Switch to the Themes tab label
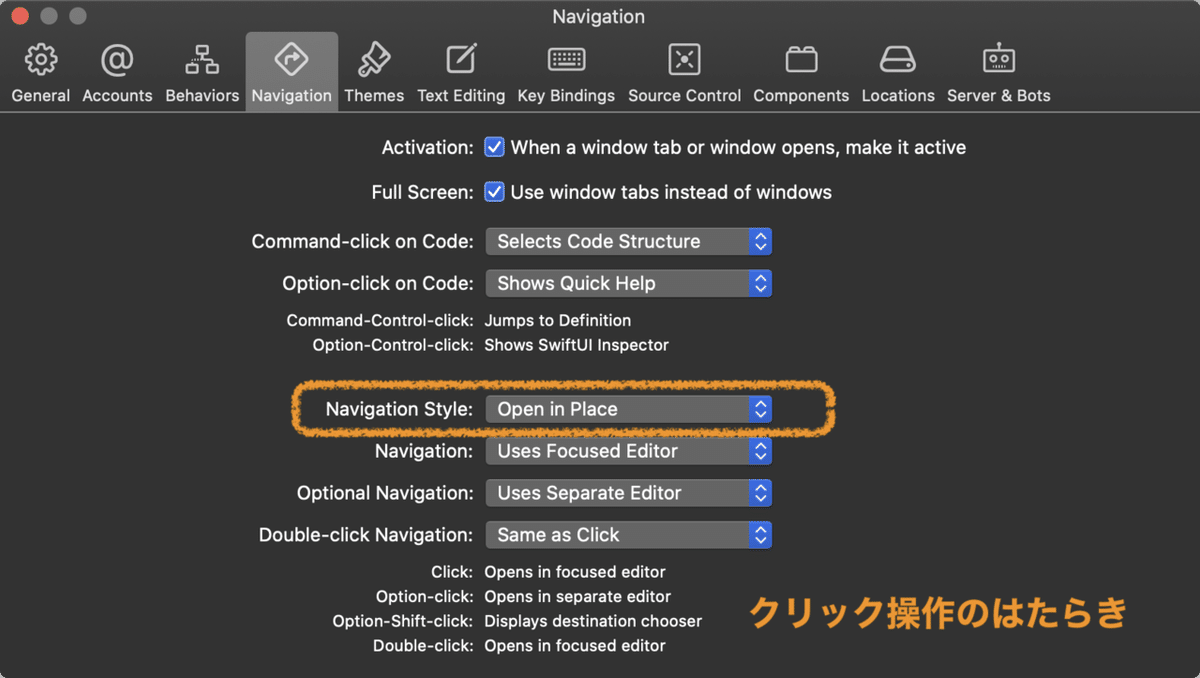Viewport: 1200px width, 678px height. (374, 96)
